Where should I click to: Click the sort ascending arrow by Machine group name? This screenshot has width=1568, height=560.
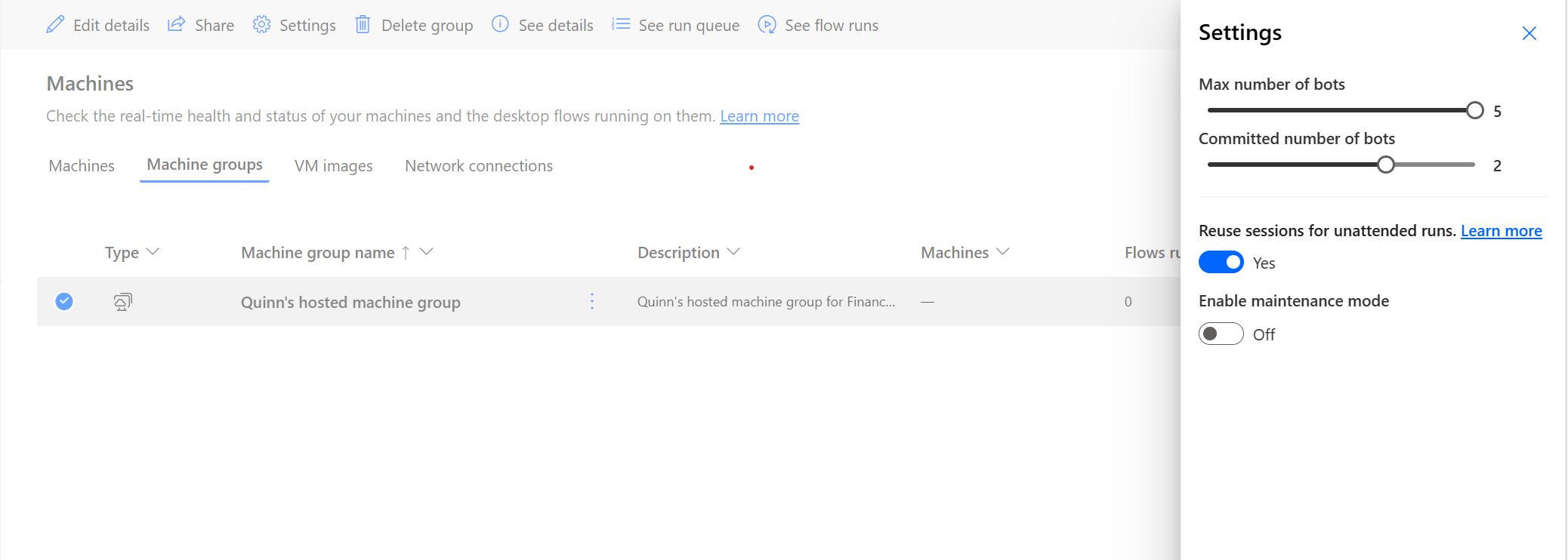point(406,252)
